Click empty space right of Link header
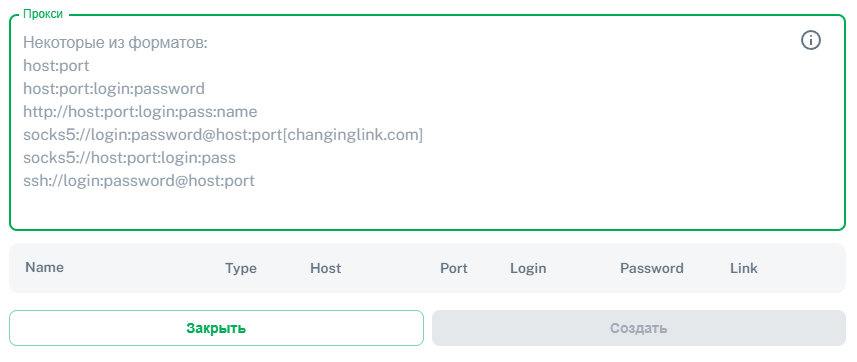The width and height of the screenshot is (857, 362). 801,268
